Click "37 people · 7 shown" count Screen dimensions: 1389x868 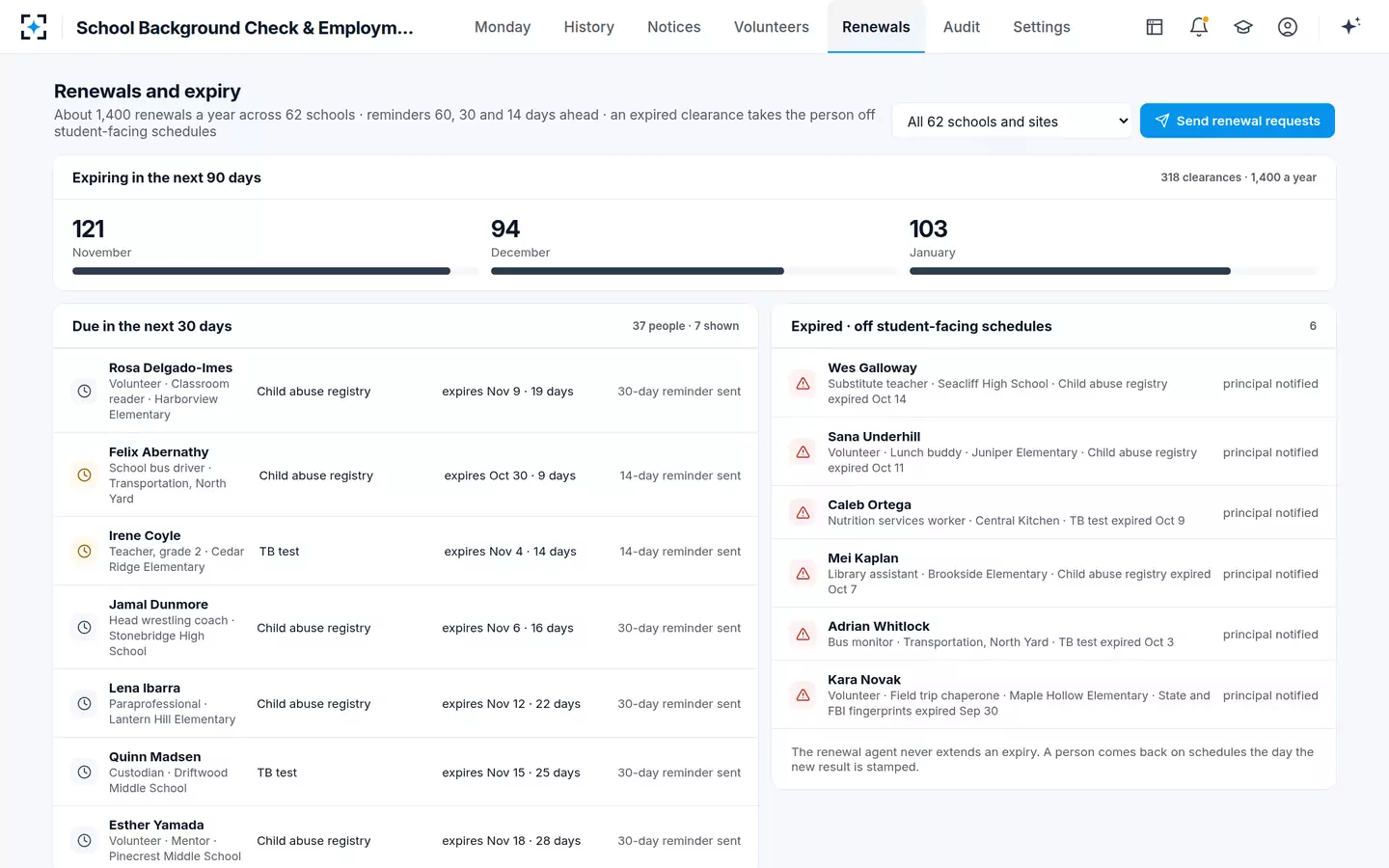pyautogui.click(x=686, y=326)
